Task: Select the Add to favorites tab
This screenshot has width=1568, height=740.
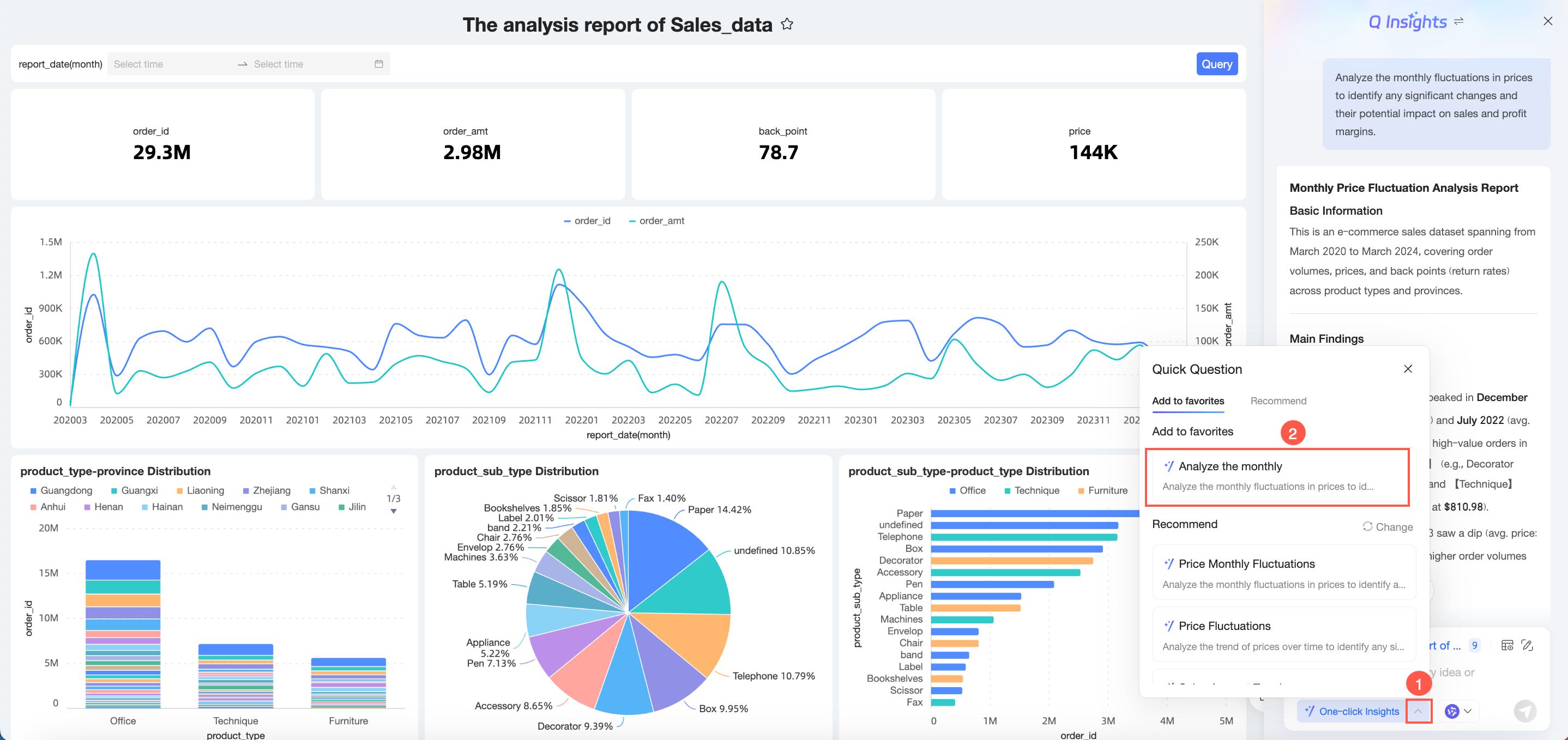Action: click(x=1187, y=401)
